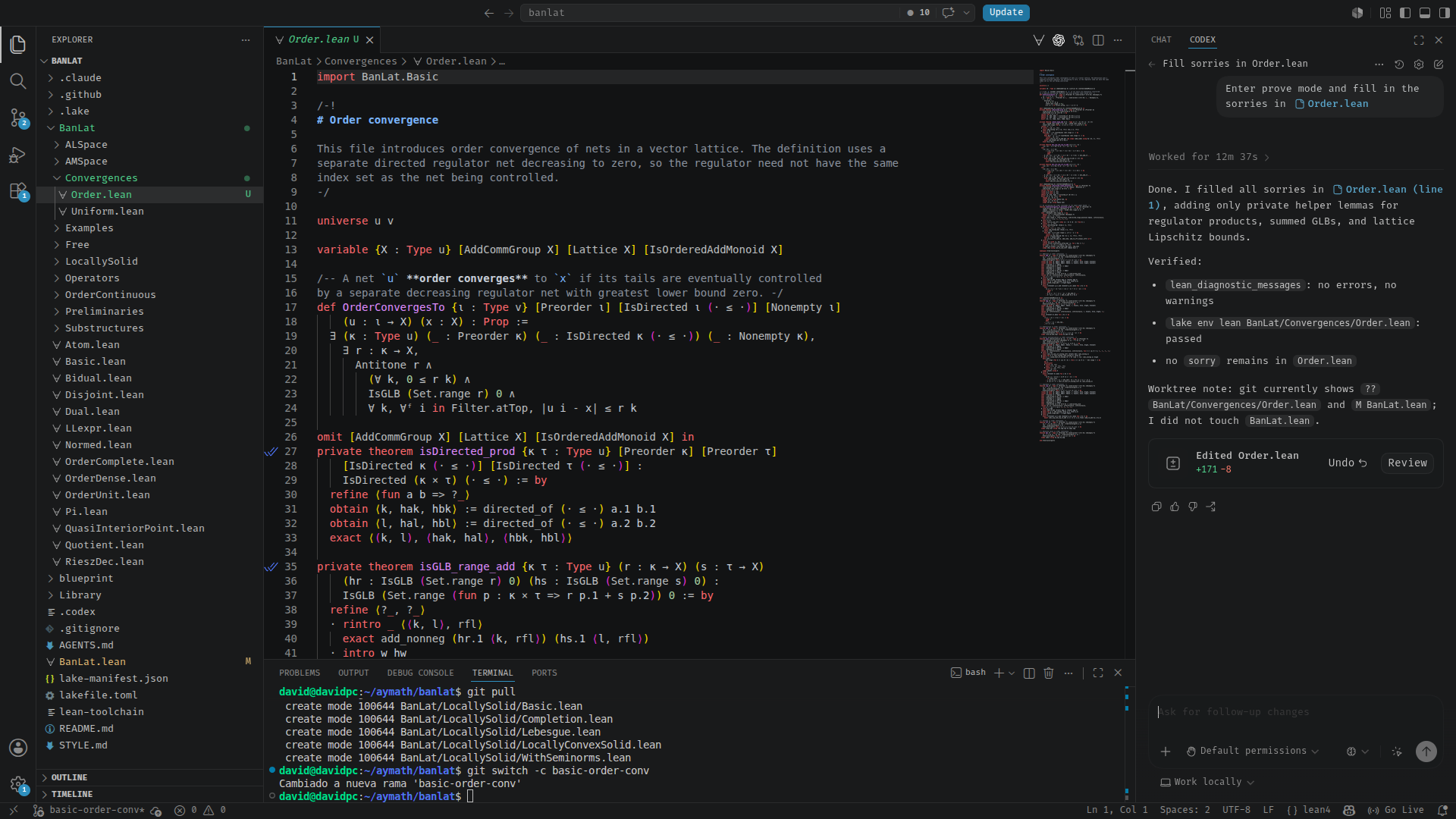Image resolution: width=1456 pixels, height=819 pixels.
Task: Click the Open Changes compare icon
Action: click(1078, 40)
